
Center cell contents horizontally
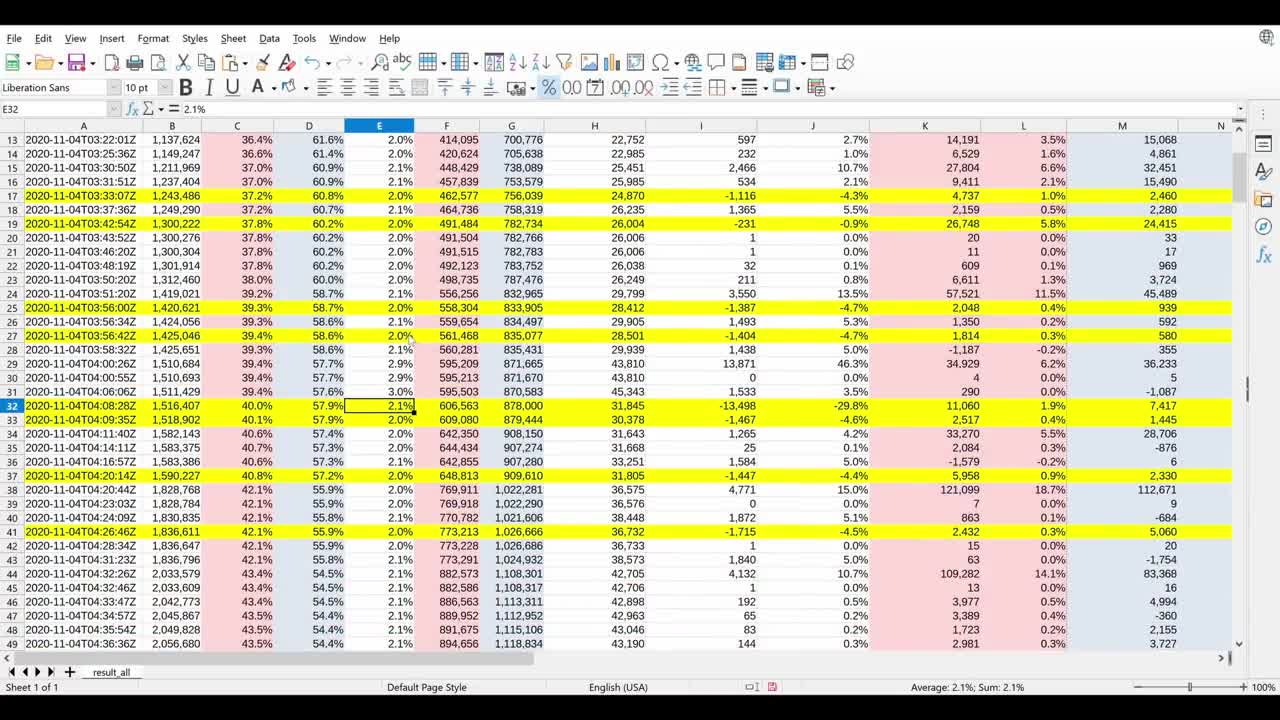(347, 88)
